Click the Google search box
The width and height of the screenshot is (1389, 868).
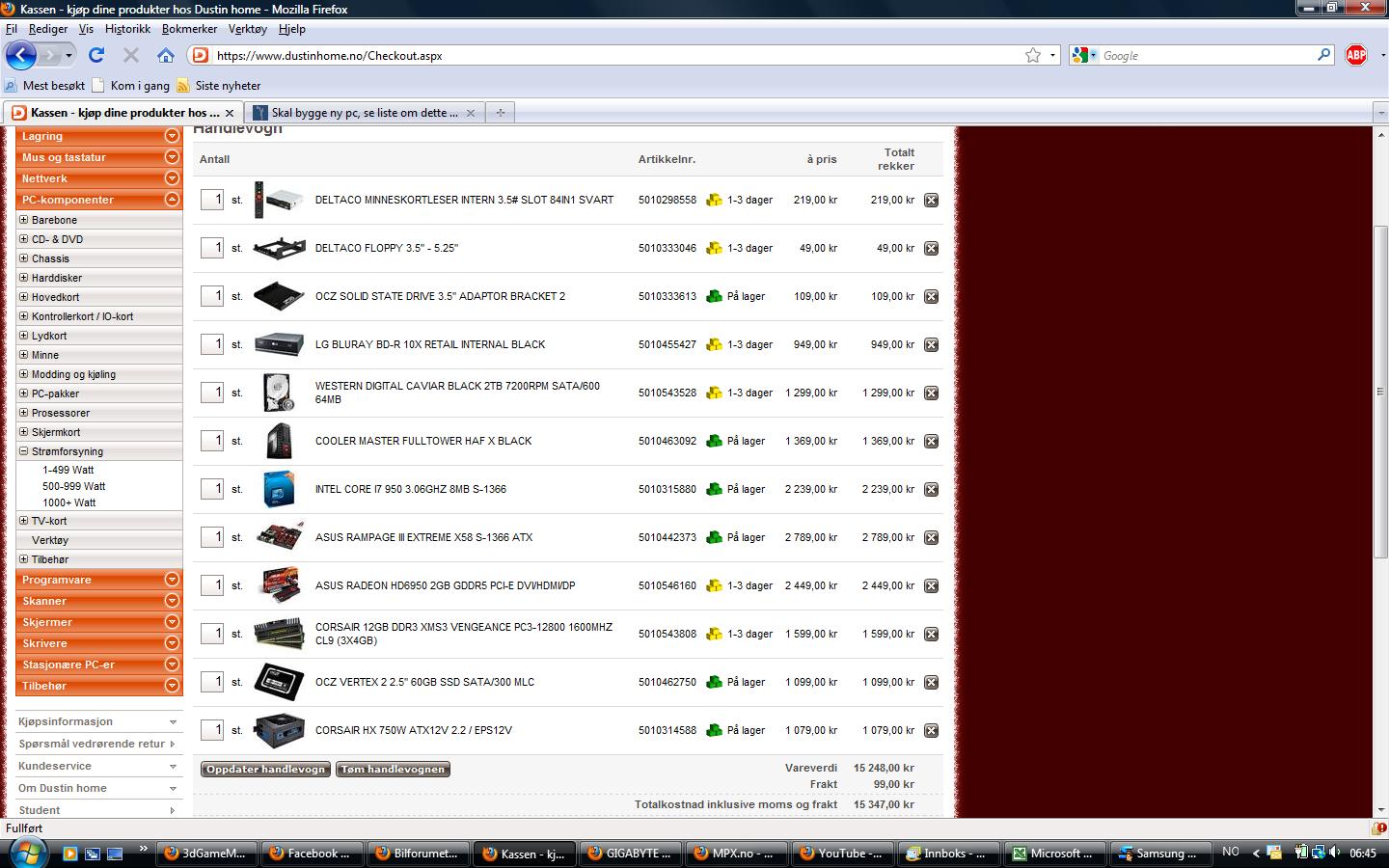1208,55
